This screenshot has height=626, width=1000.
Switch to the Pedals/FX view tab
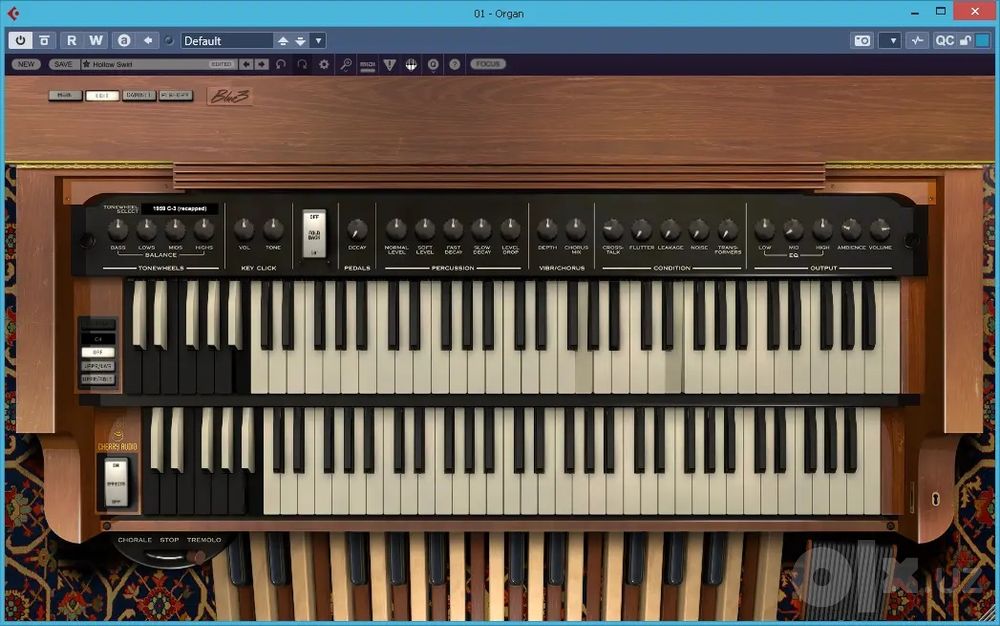175,96
